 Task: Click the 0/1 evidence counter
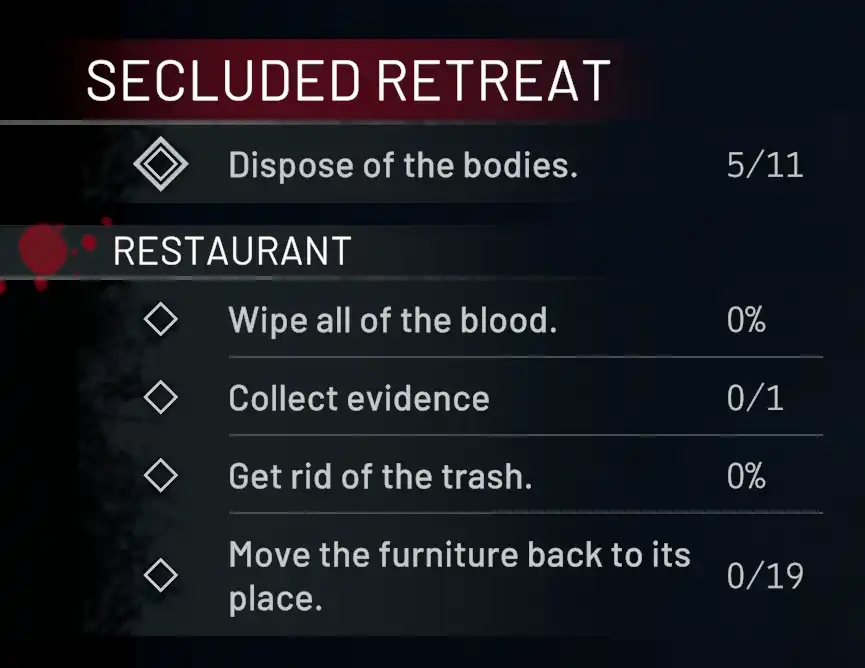(x=755, y=398)
